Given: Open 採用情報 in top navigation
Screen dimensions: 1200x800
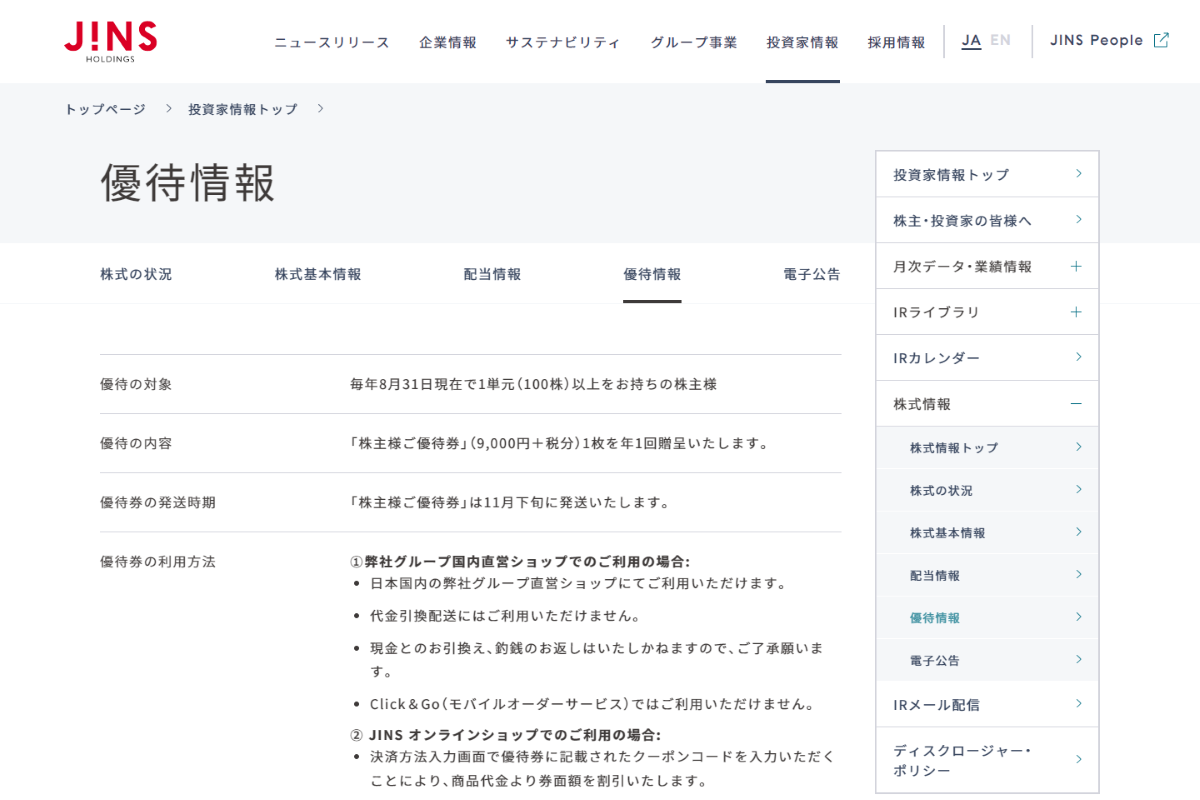Looking at the screenshot, I should [x=896, y=42].
